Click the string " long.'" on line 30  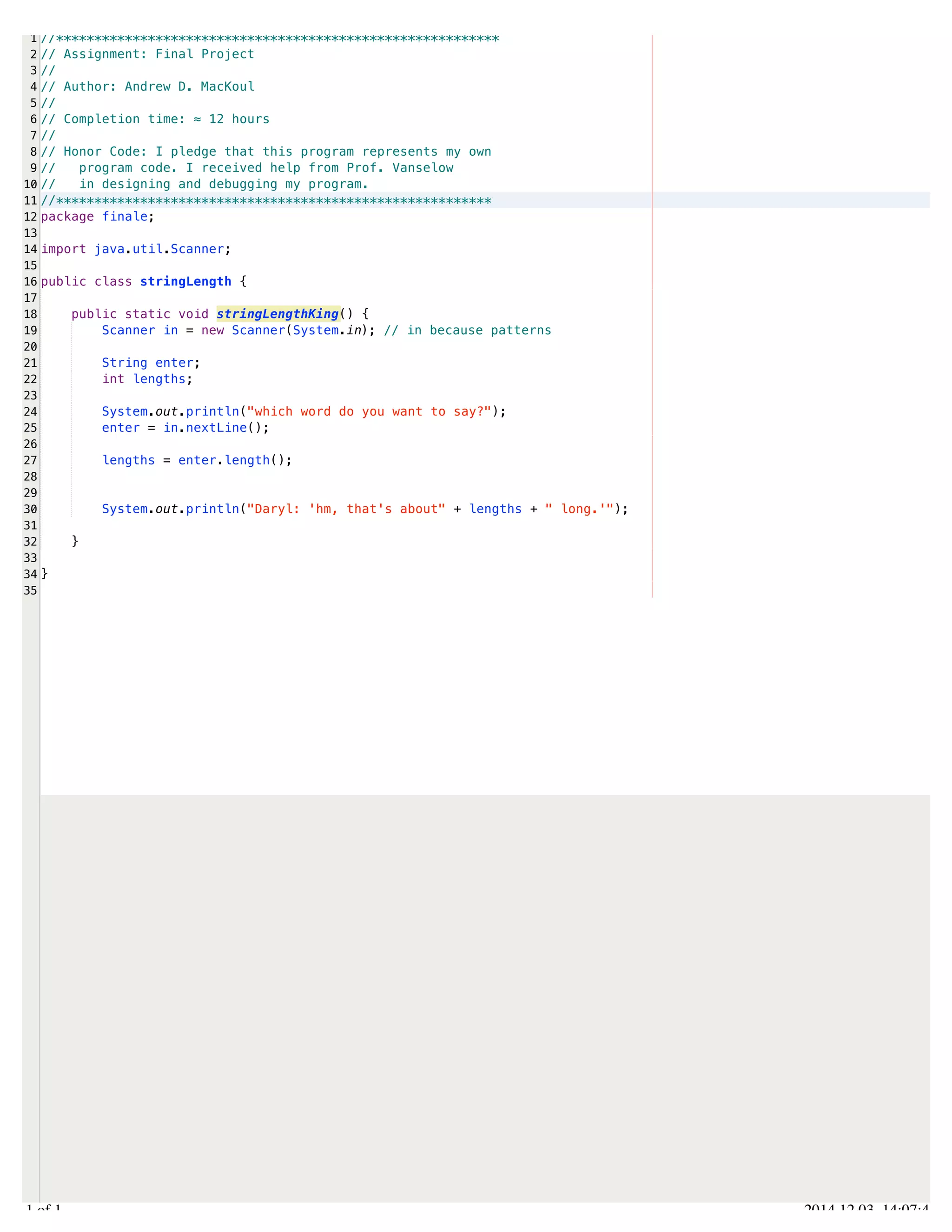[579, 509]
